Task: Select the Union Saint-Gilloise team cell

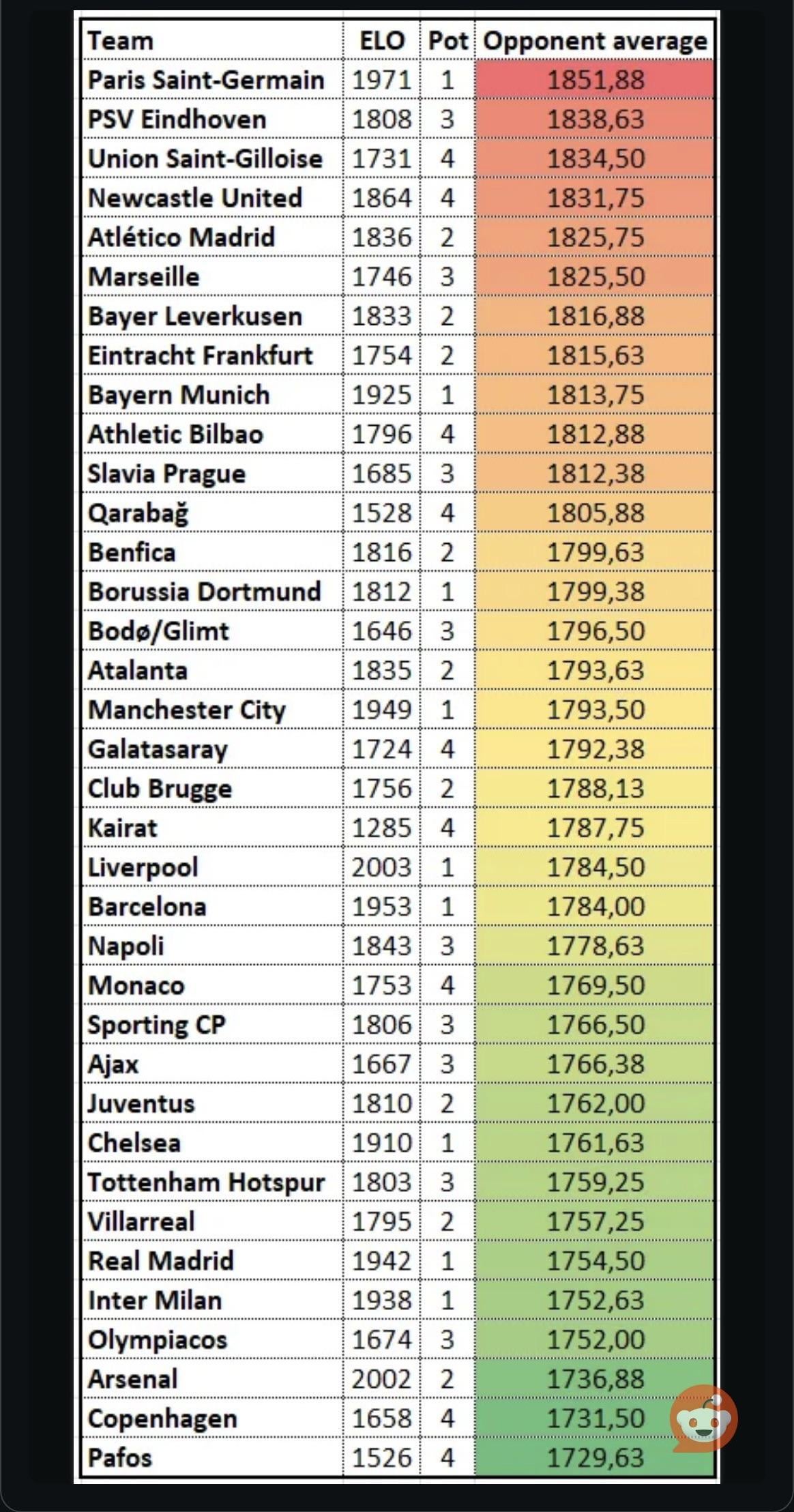Action: pyautogui.click(x=205, y=158)
